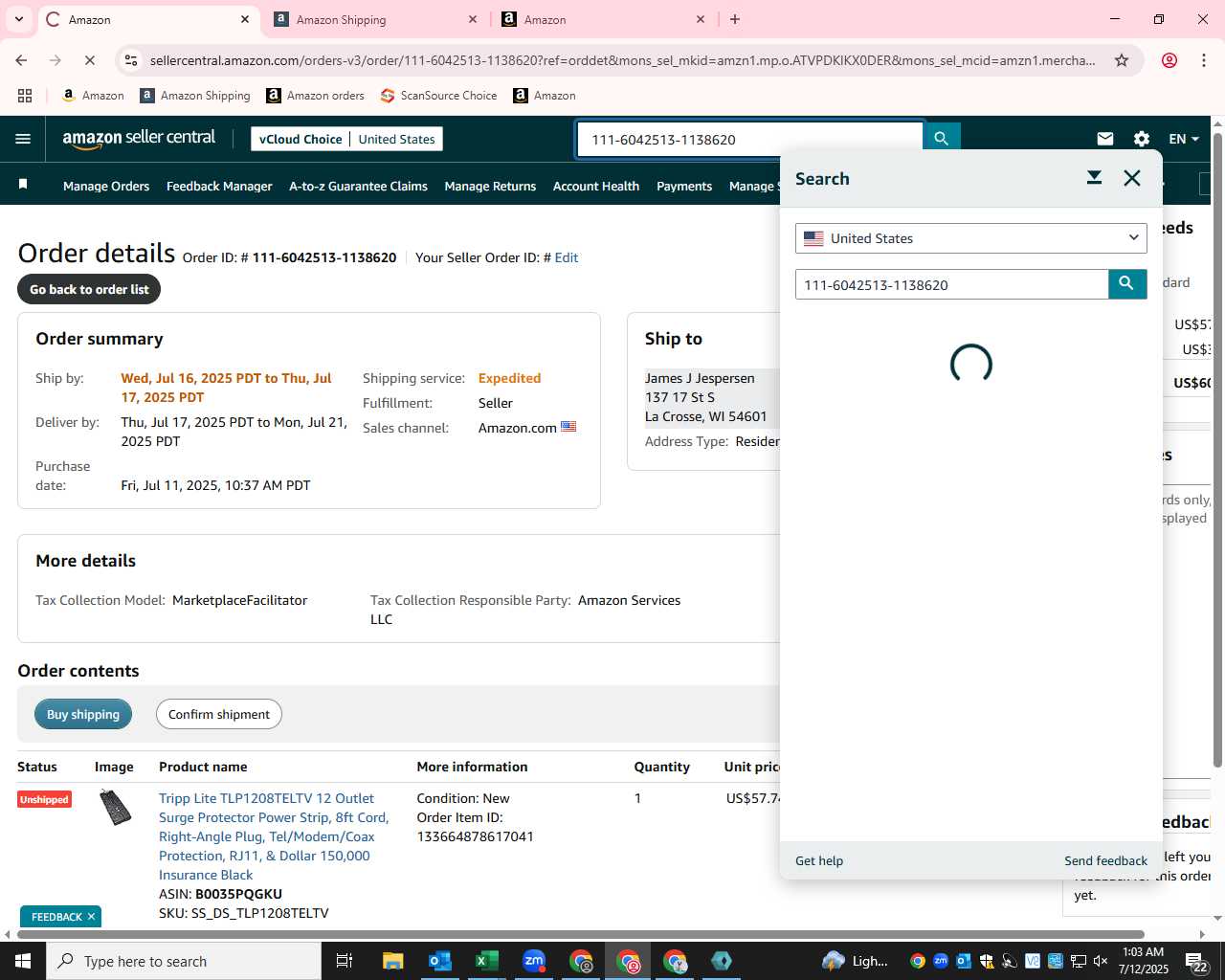This screenshot has height=980, width=1225.
Task: Click the vCloud Choice United States account switcher
Action: tap(346, 139)
